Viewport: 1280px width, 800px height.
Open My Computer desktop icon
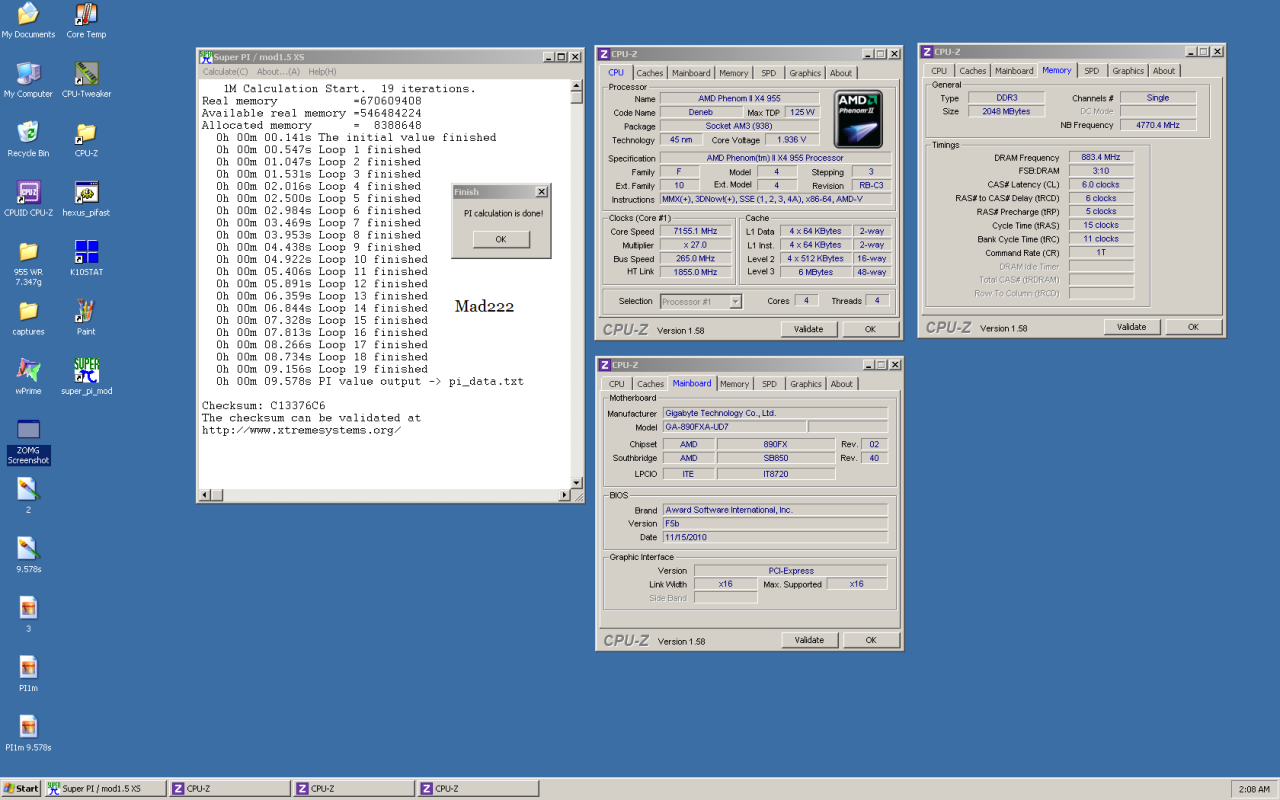point(28,80)
